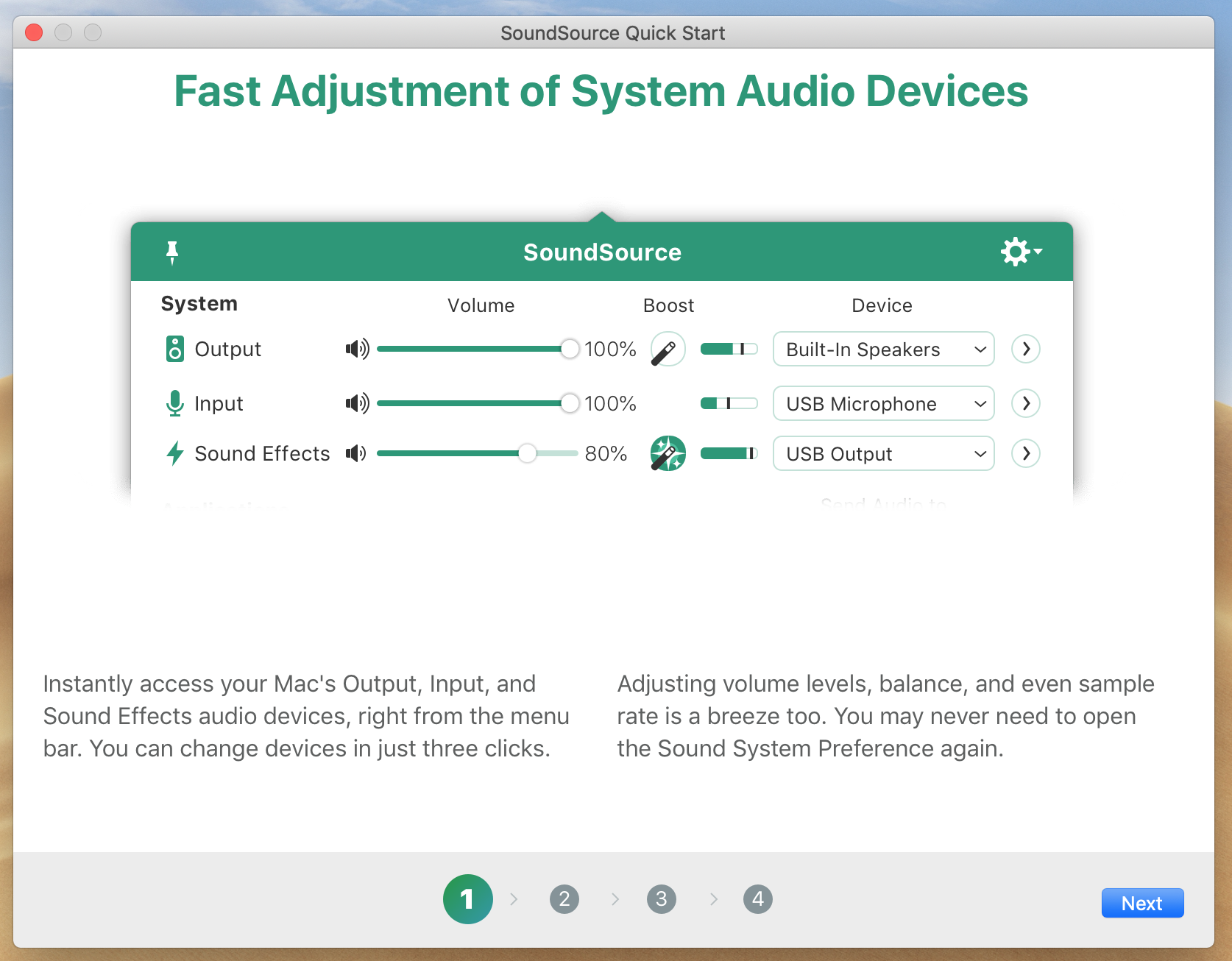Click the Sound Effects lightning bolt icon
Image resolution: width=1232 pixels, height=961 pixels.
click(x=174, y=453)
